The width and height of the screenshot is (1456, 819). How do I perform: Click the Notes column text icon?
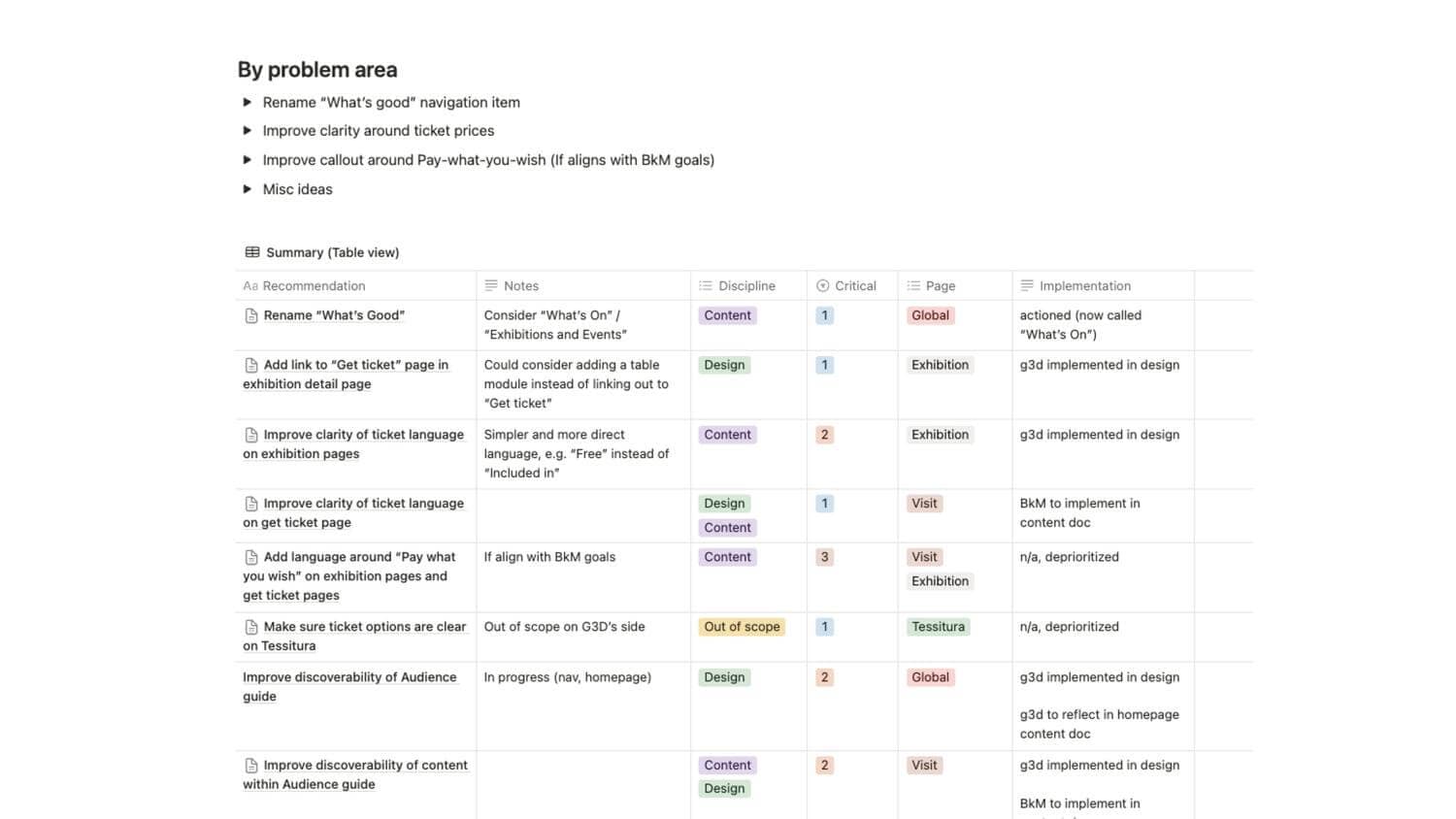(491, 286)
